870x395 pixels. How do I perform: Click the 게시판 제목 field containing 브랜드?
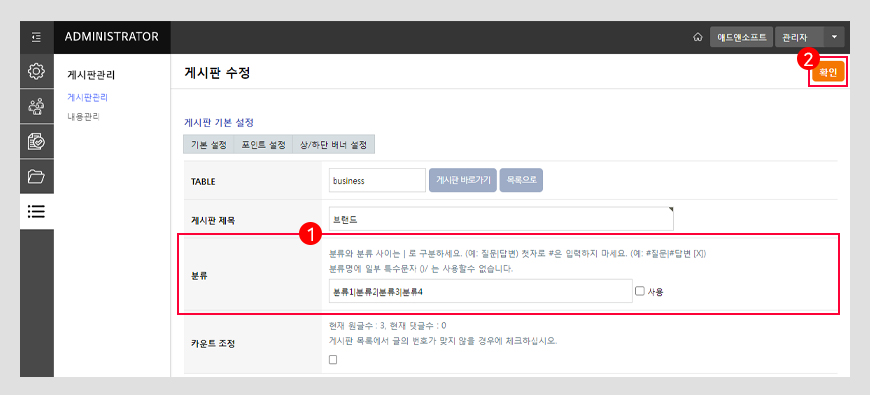(501, 219)
